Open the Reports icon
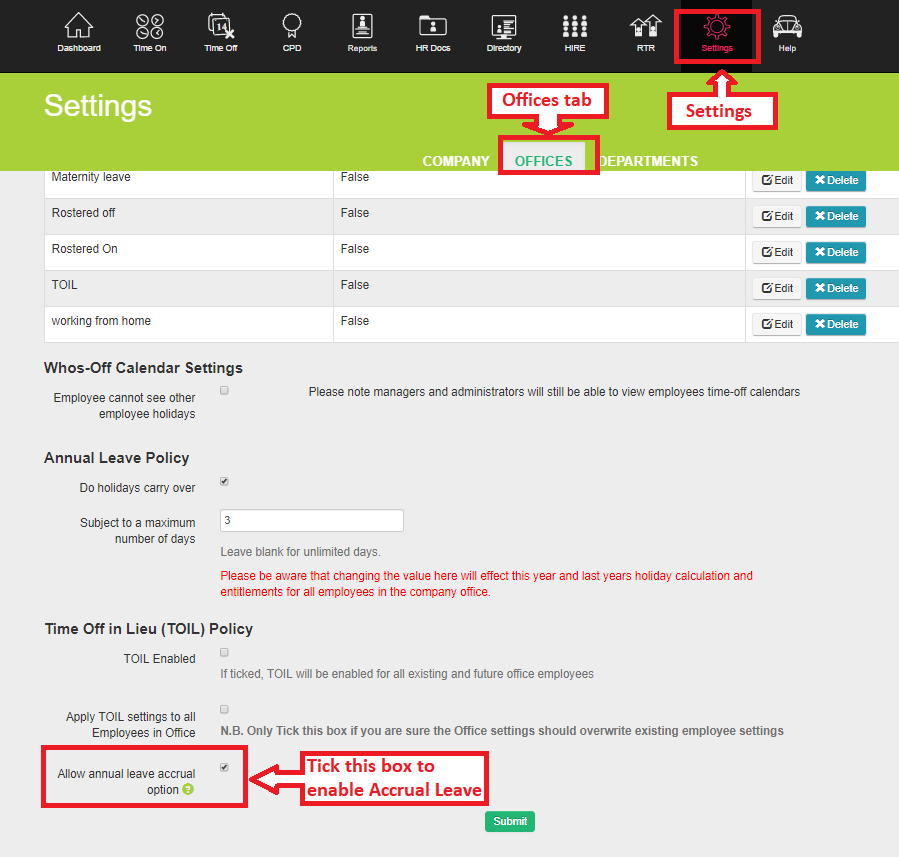Viewport: 899px width, 857px height. pyautogui.click(x=362, y=32)
